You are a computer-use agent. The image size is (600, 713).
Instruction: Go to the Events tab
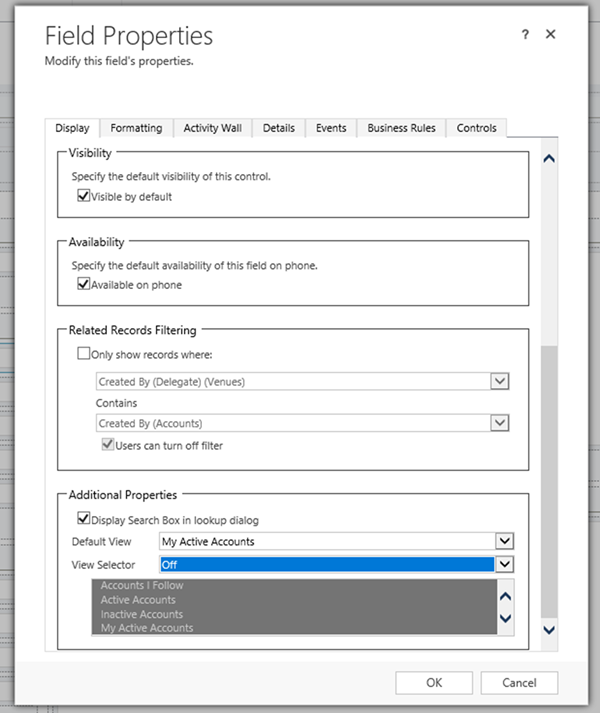[331, 128]
